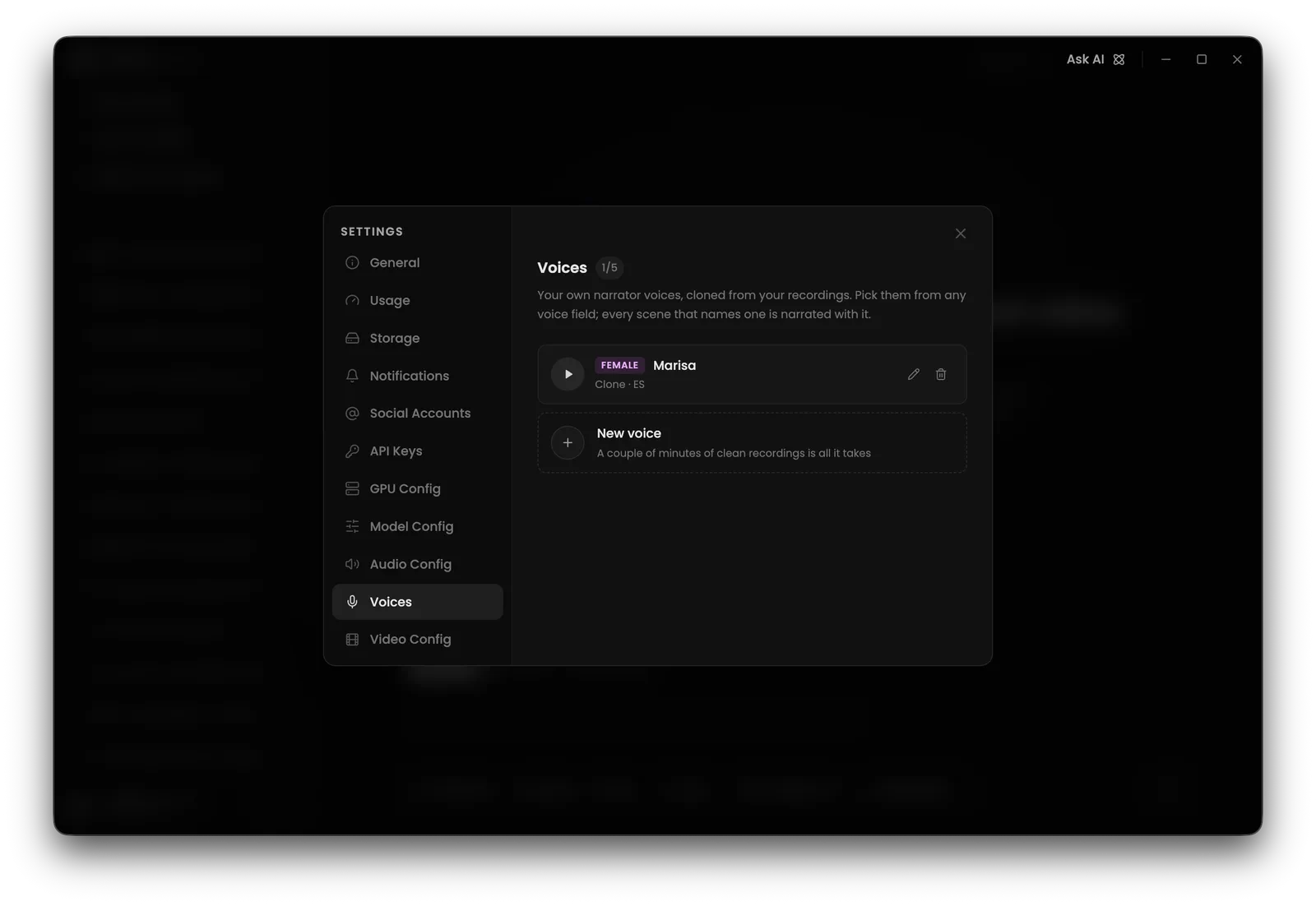Screen dimensions: 1316x906
Task: Open the Notifications settings section
Action: pos(417,376)
